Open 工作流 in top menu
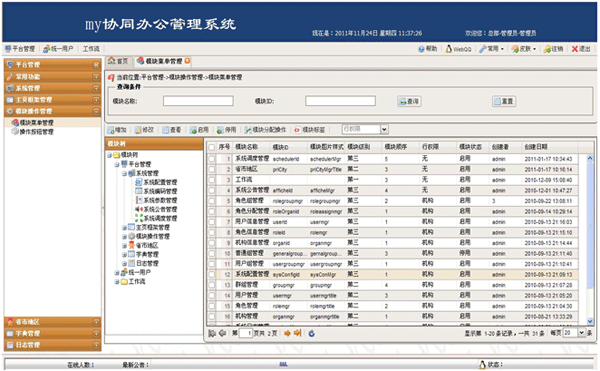The height and width of the screenshot is (371, 600). 91,49
